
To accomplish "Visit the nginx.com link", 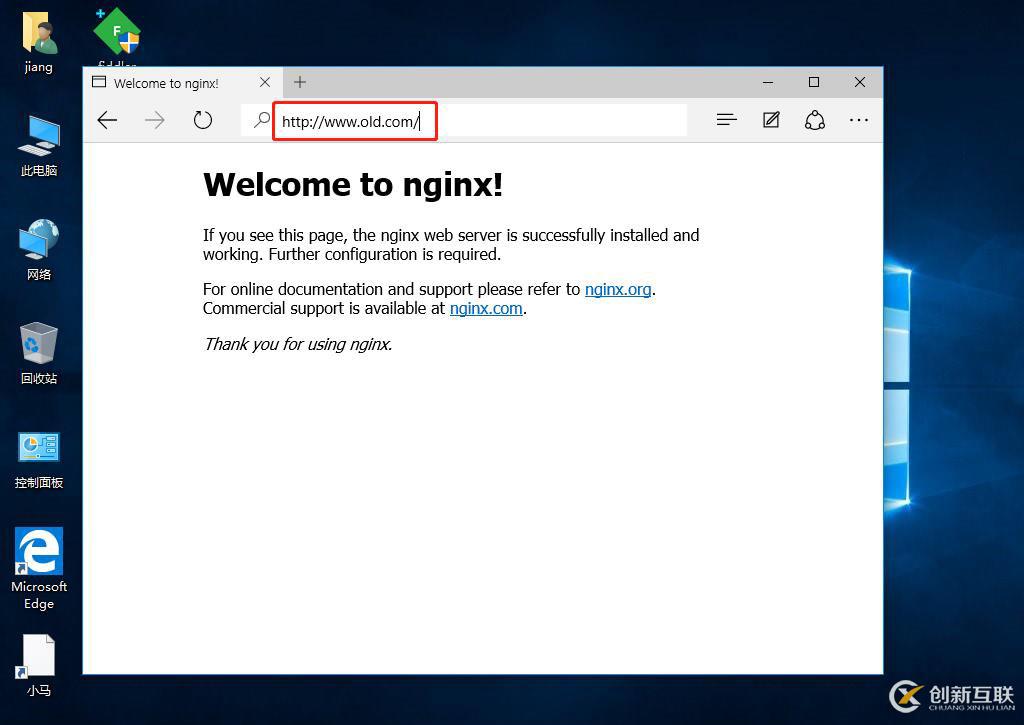I will 486,308.
